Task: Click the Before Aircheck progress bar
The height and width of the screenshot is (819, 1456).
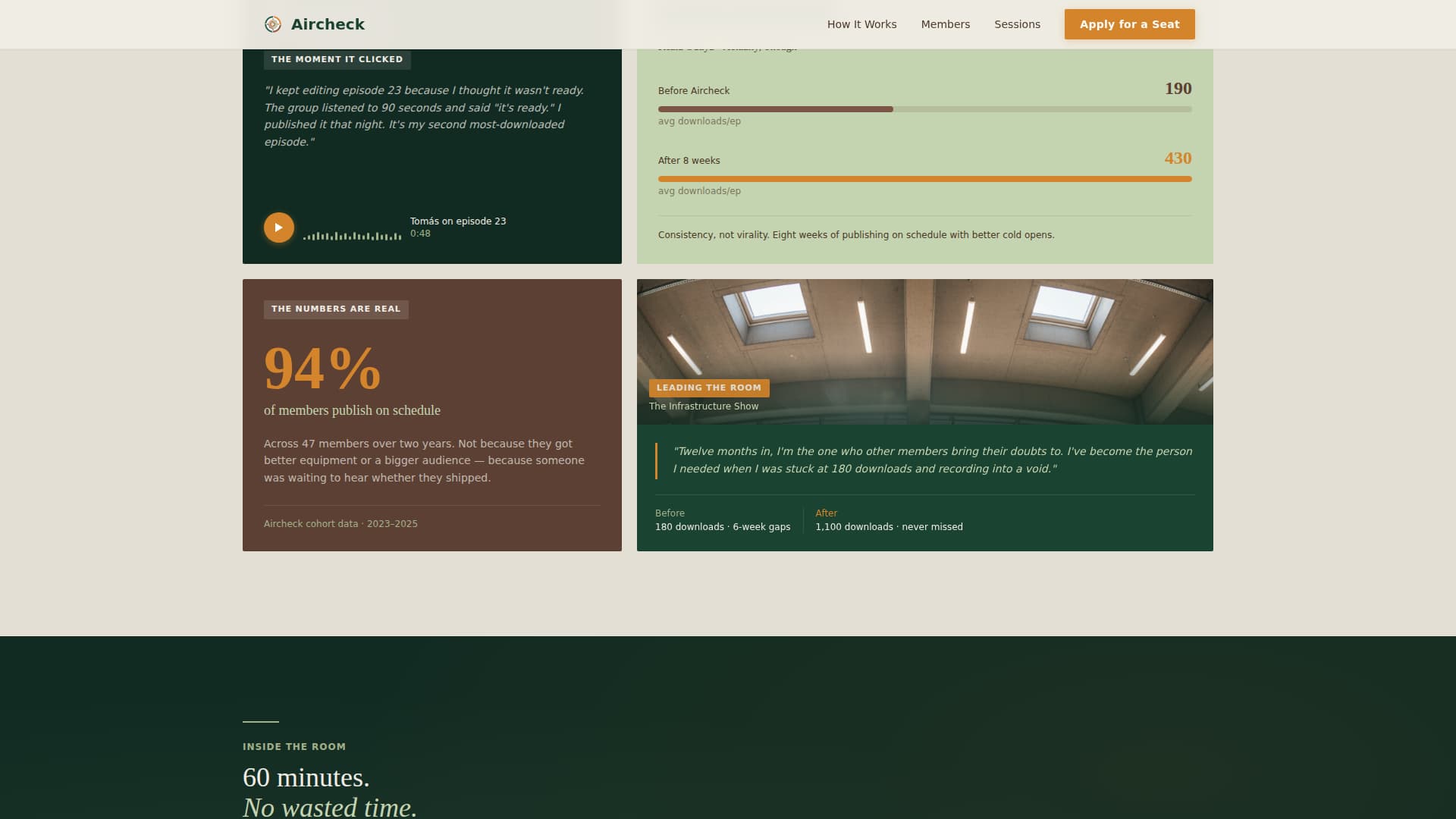Action: [x=924, y=108]
